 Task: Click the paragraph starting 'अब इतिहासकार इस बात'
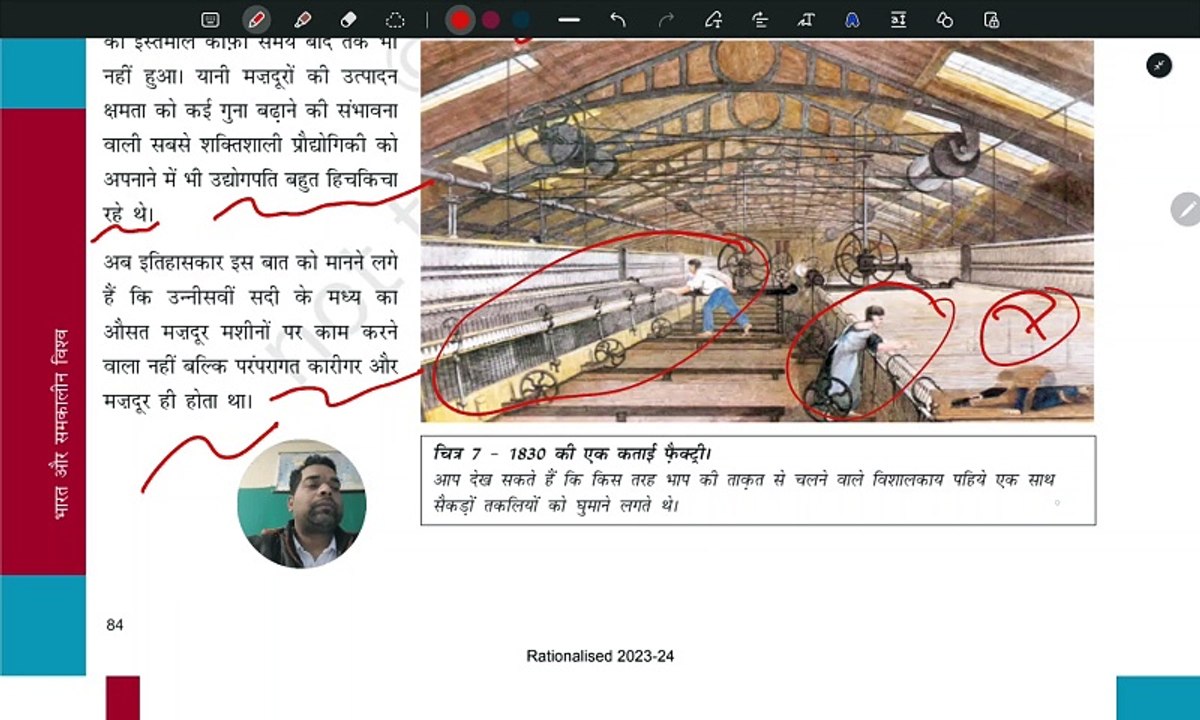[x=251, y=332]
